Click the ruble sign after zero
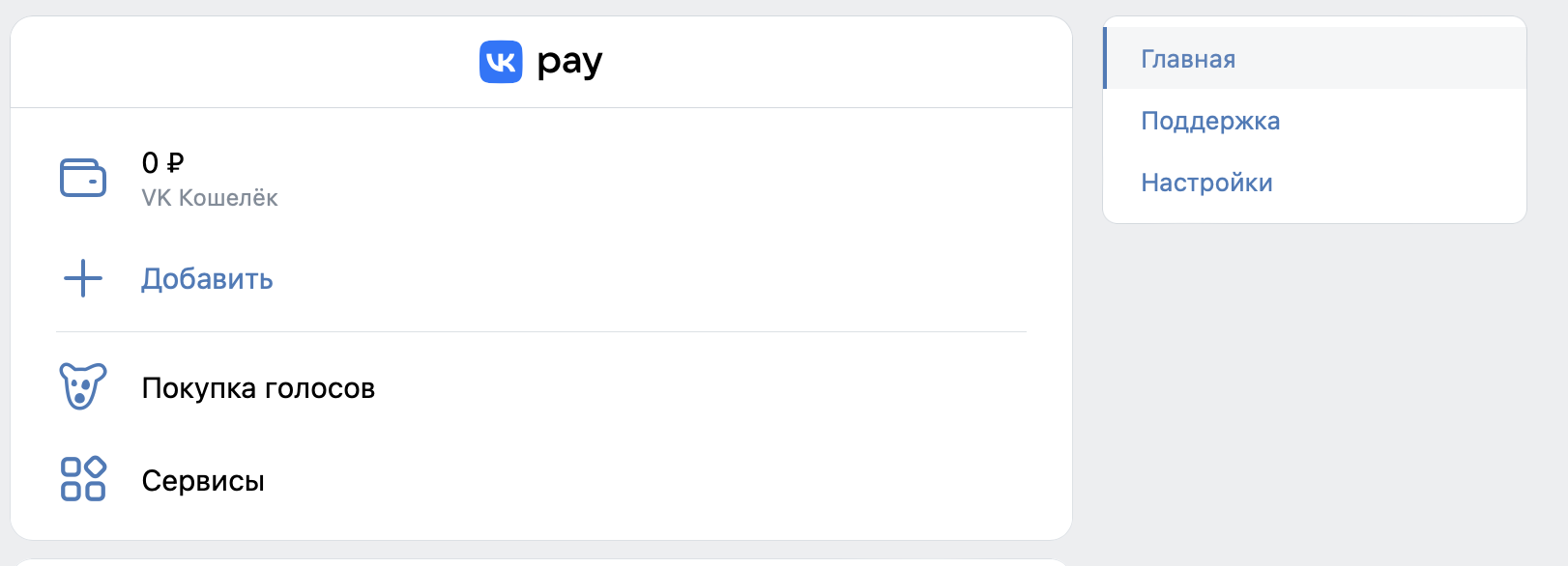The width and height of the screenshot is (1568, 566). 175,163
